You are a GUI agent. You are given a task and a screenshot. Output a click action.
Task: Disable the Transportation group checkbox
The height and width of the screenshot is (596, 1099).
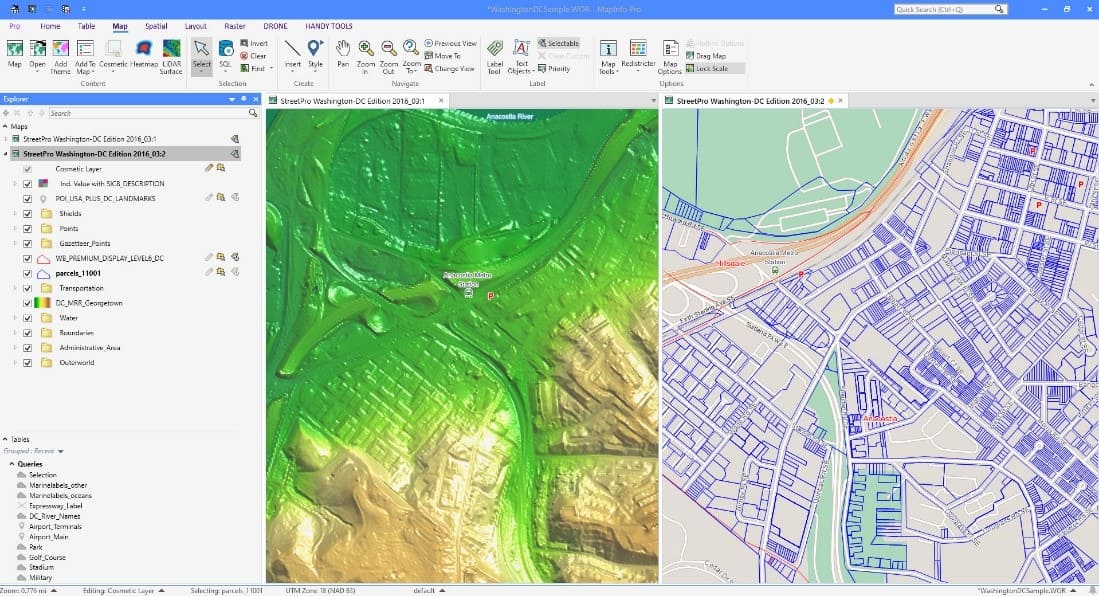pos(28,288)
